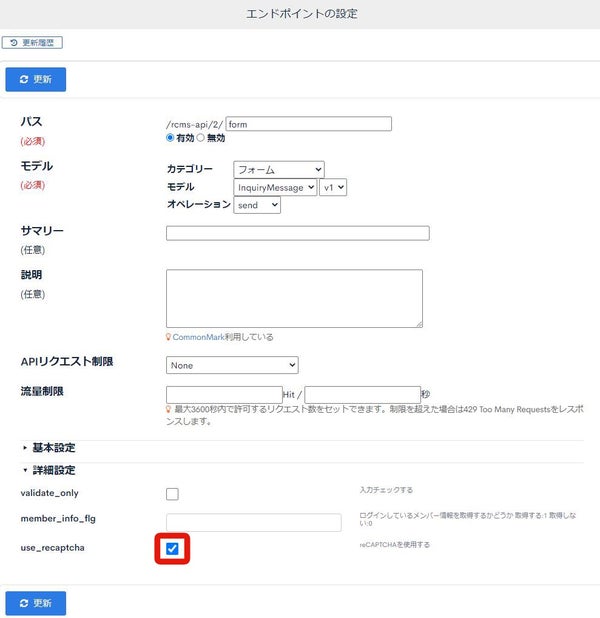600x618 pixels.
Task: Select the 有効 radio button
Action: point(170,138)
